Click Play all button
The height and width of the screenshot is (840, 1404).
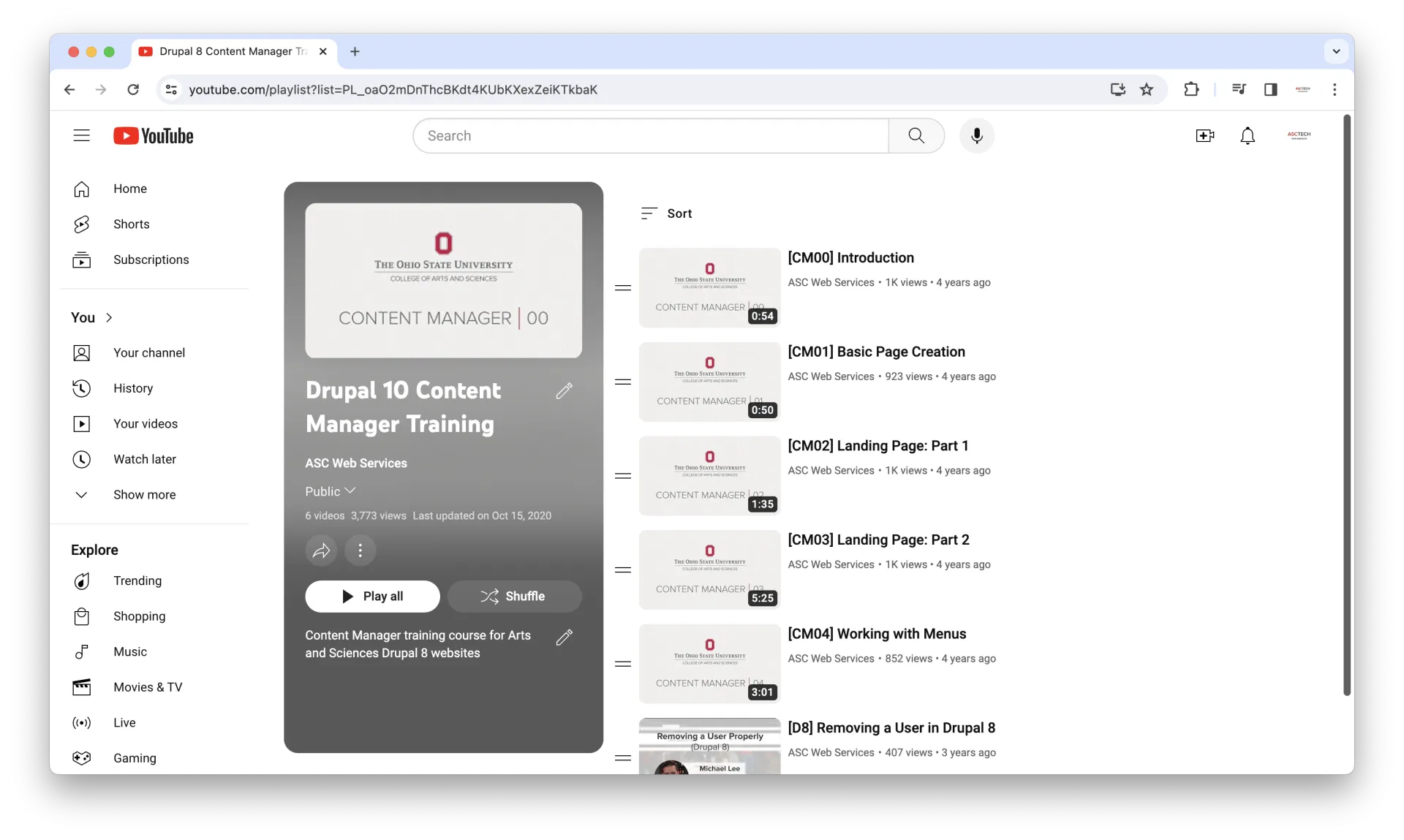coord(372,597)
